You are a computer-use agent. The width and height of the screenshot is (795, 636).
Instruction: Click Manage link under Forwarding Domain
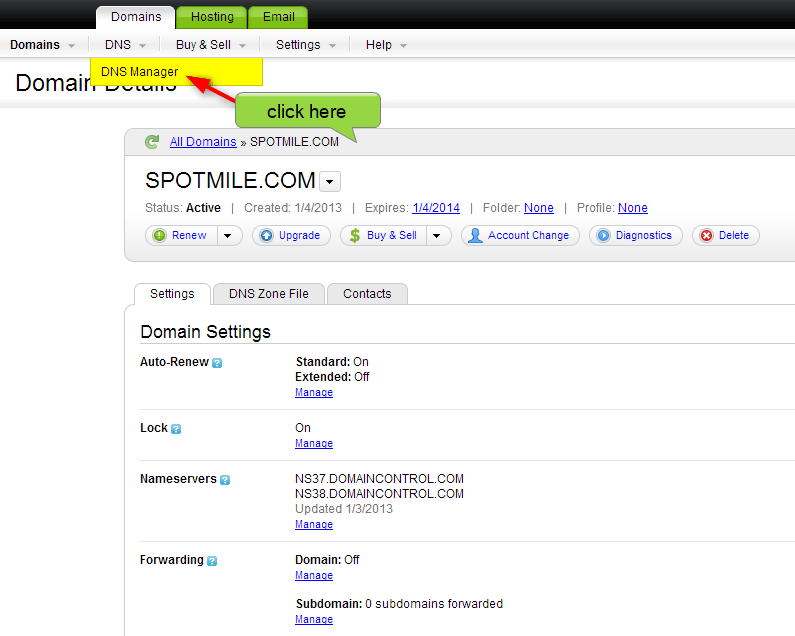click(314, 576)
